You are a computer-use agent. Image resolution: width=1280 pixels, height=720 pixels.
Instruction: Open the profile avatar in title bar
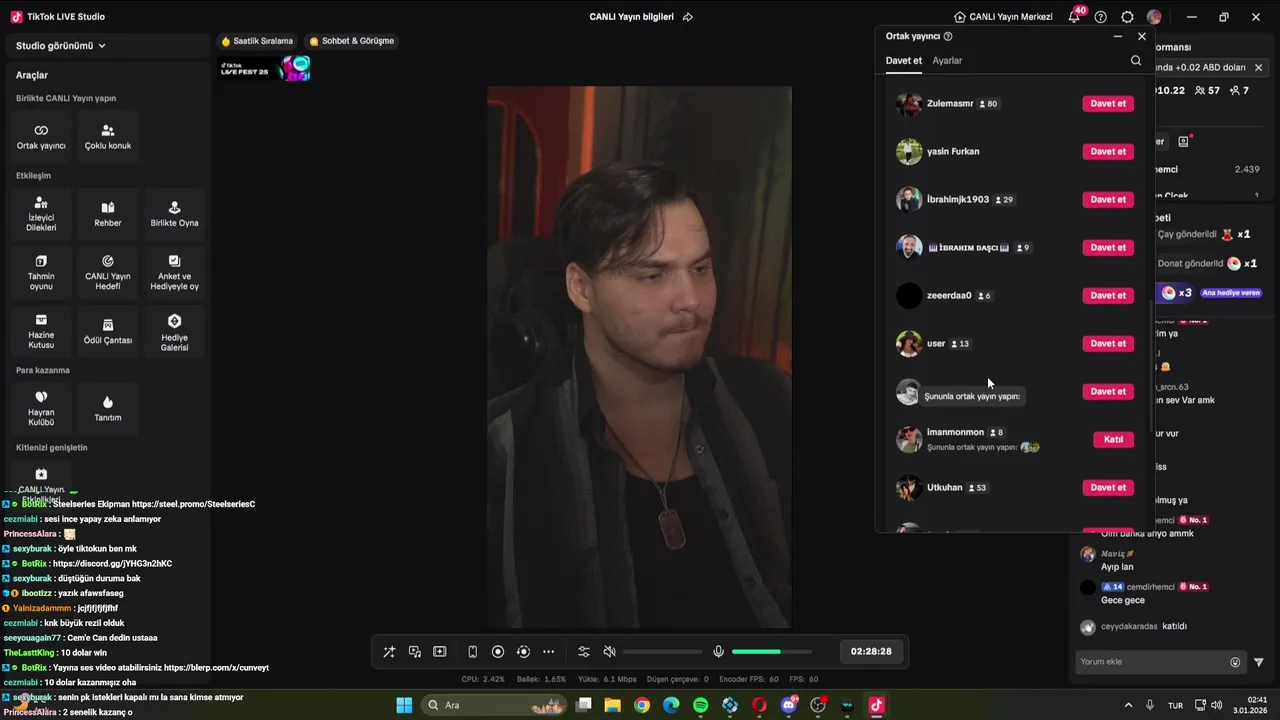(x=1154, y=17)
